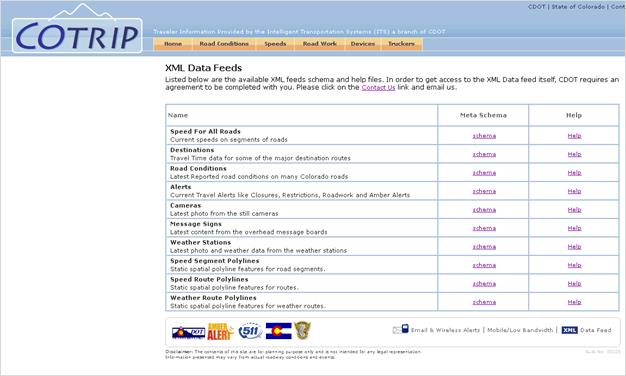Open the Truckers tab

coord(401,44)
